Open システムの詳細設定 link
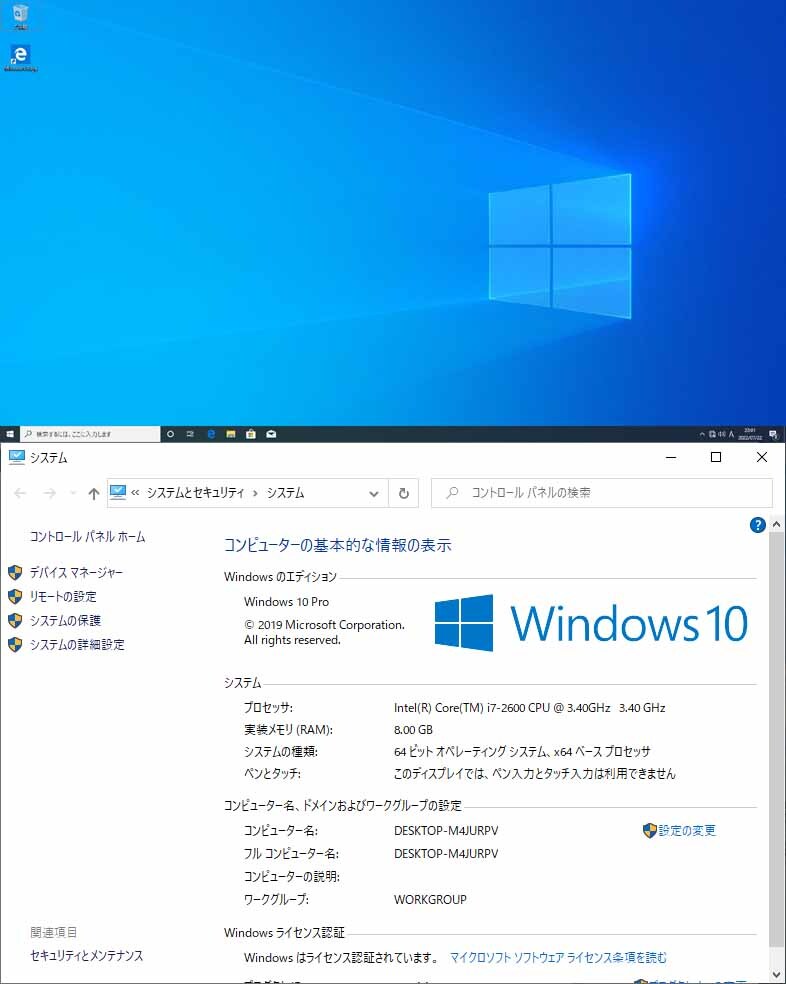The image size is (786, 984). pyautogui.click(x=77, y=644)
